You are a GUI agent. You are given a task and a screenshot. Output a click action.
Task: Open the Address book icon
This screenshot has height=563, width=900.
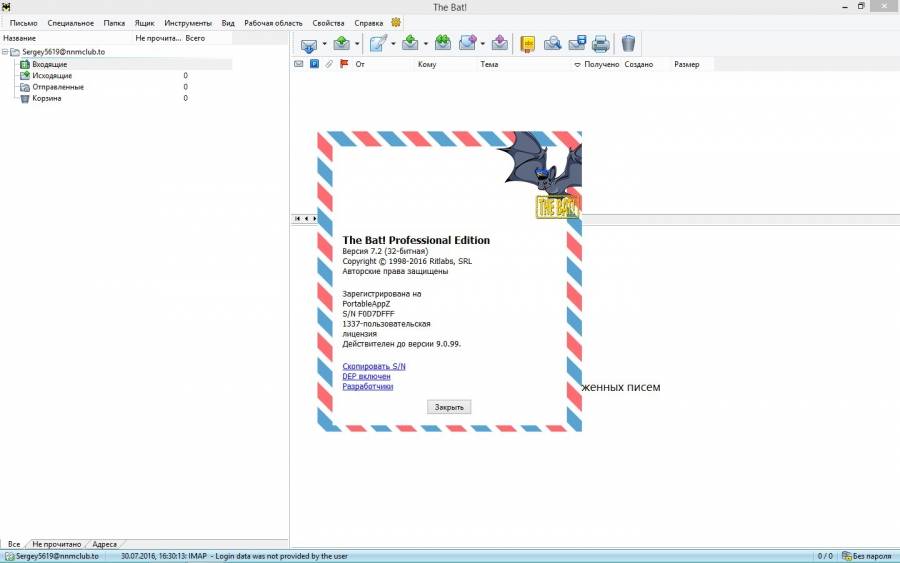527,43
